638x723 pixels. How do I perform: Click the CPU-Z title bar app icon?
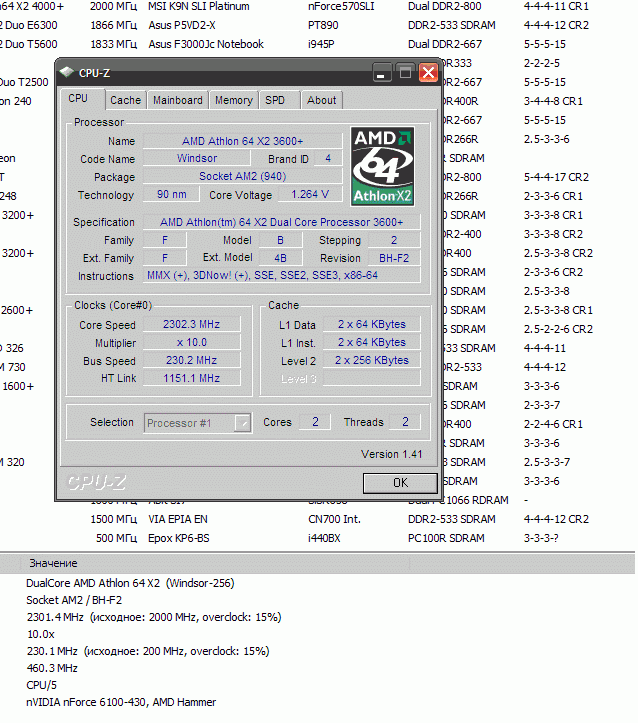click(x=67, y=72)
